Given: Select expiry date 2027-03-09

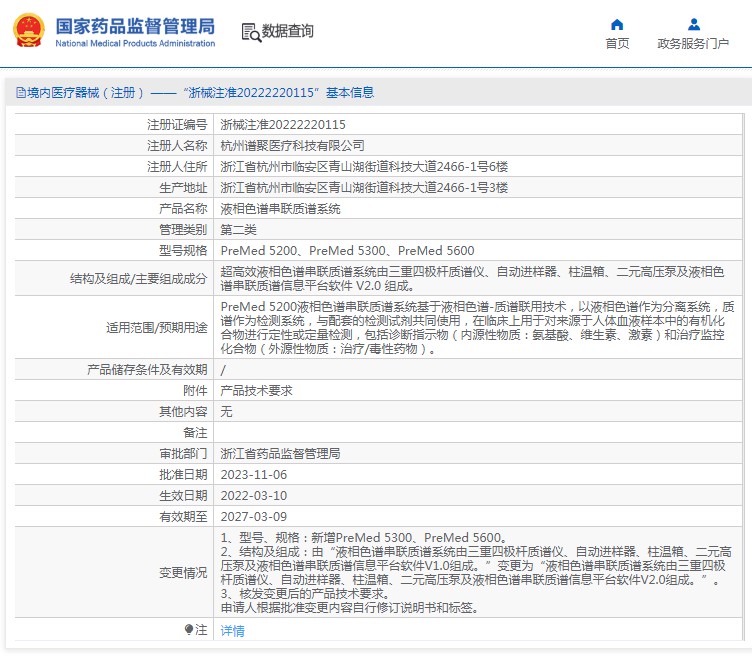Looking at the screenshot, I should pos(254,516).
